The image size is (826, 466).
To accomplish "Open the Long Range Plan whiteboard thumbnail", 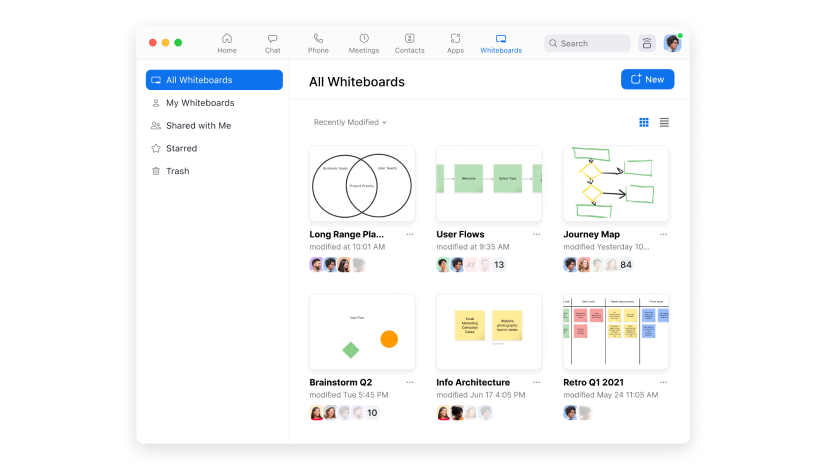I will click(362, 184).
